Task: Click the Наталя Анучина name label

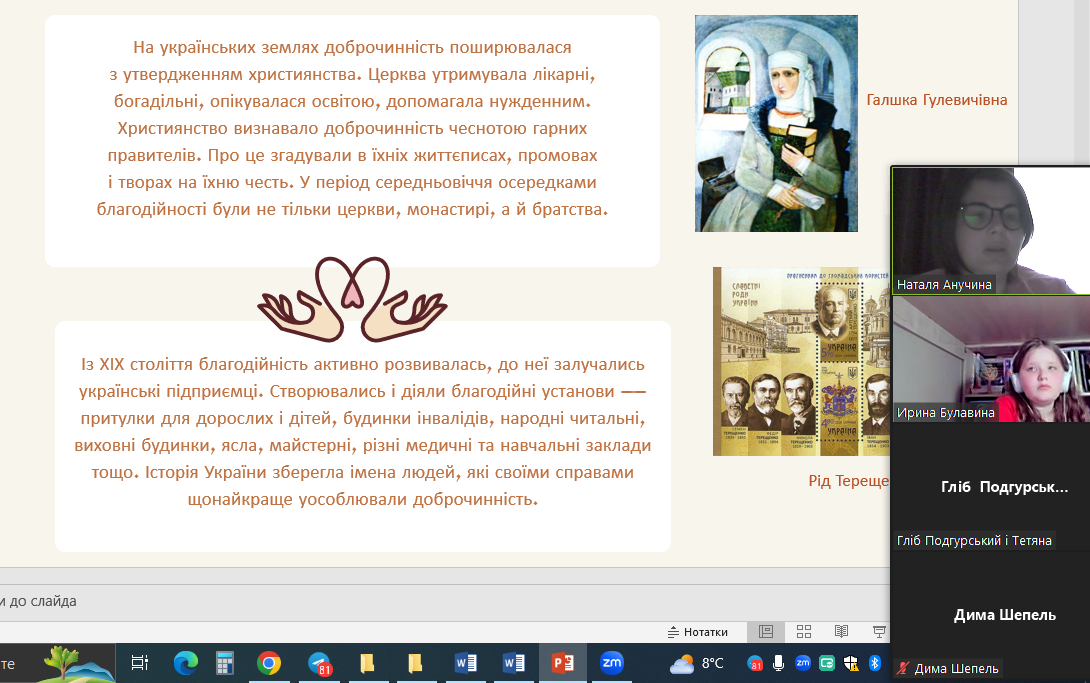Action: coord(944,284)
